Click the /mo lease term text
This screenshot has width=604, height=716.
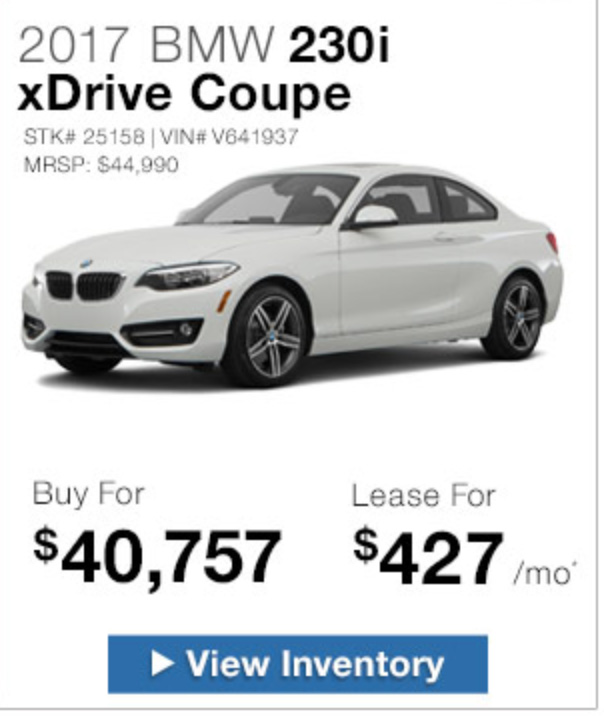pyautogui.click(x=544, y=574)
